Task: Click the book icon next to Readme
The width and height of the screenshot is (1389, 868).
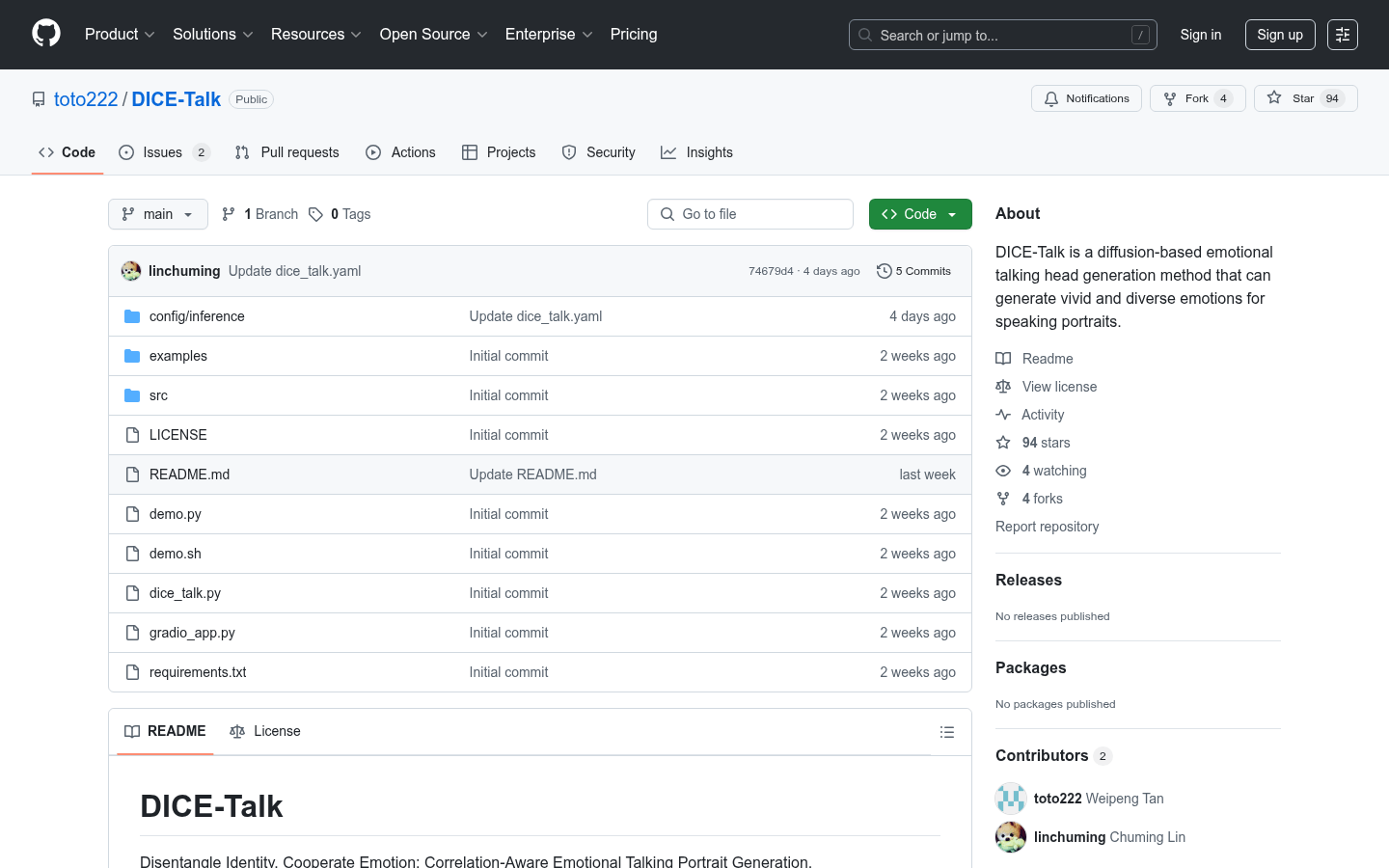Action: [1003, 359]
